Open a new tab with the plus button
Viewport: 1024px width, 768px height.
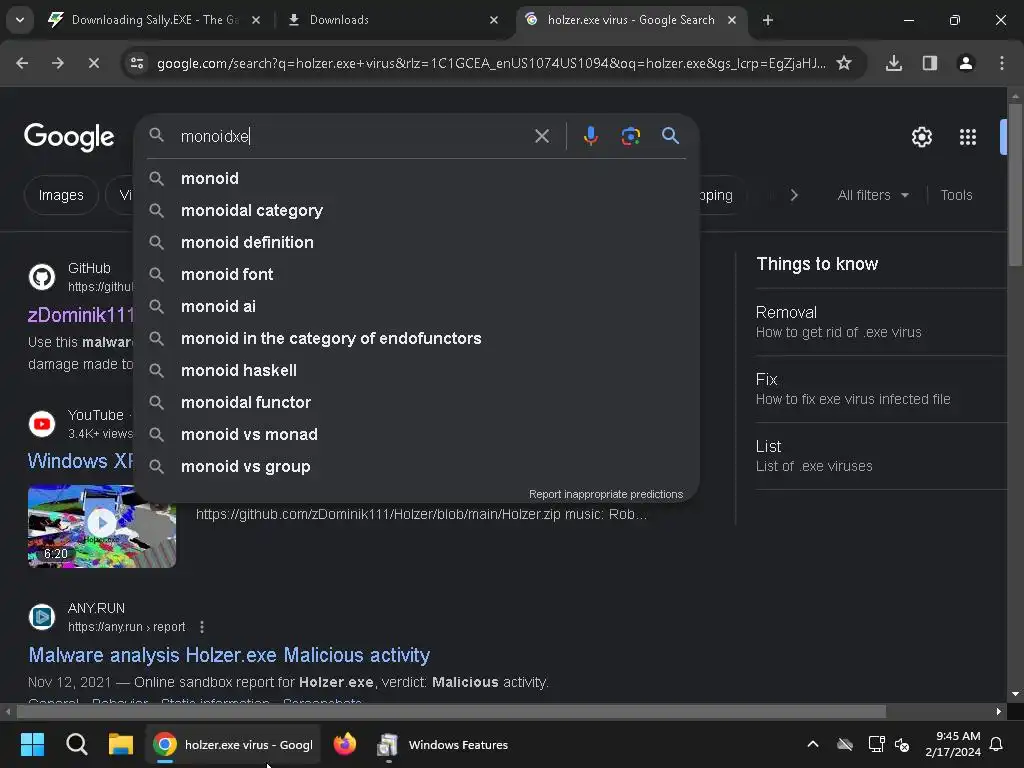768,20
